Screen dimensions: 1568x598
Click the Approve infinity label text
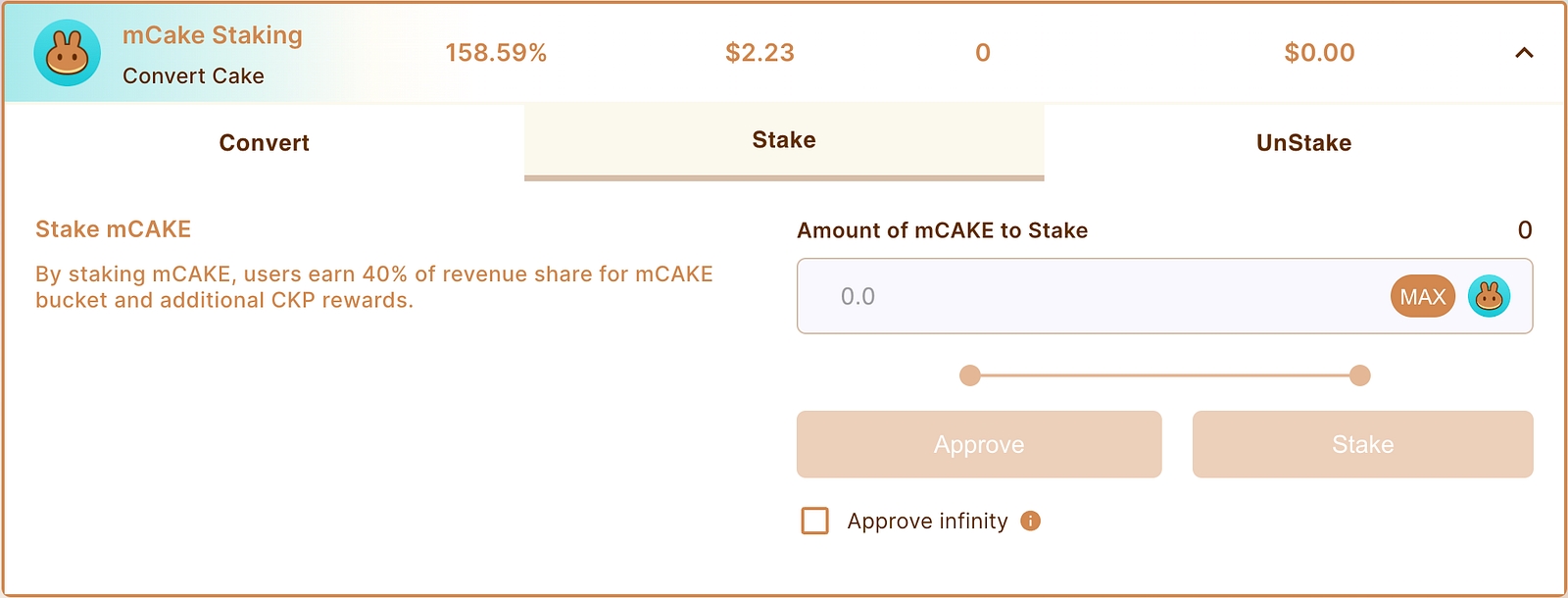[927, 521]
